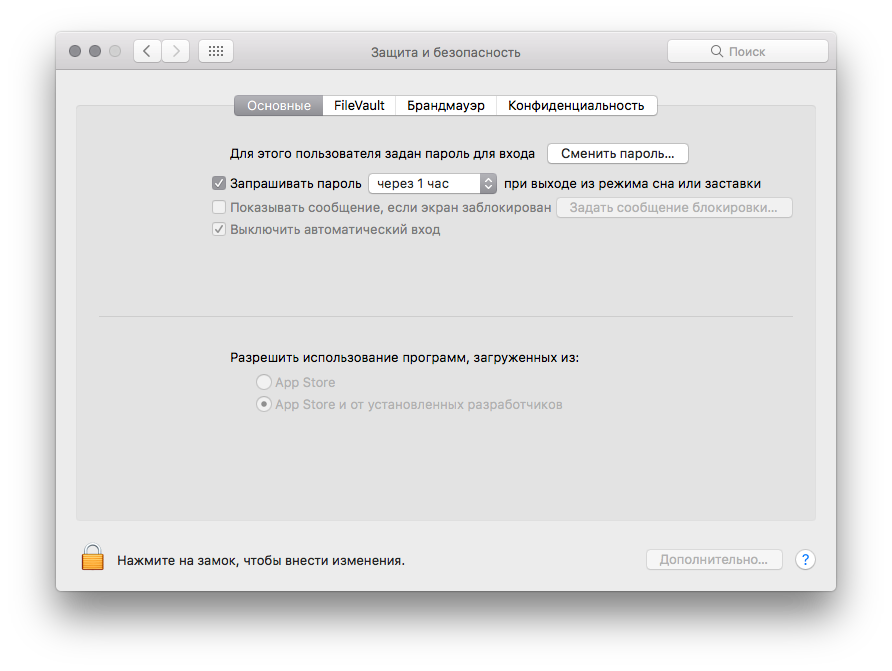This screenshot has height=671, width=892.
Task: Toggle the Запрашивать пароль checkbox
Action: coord(219,183)
